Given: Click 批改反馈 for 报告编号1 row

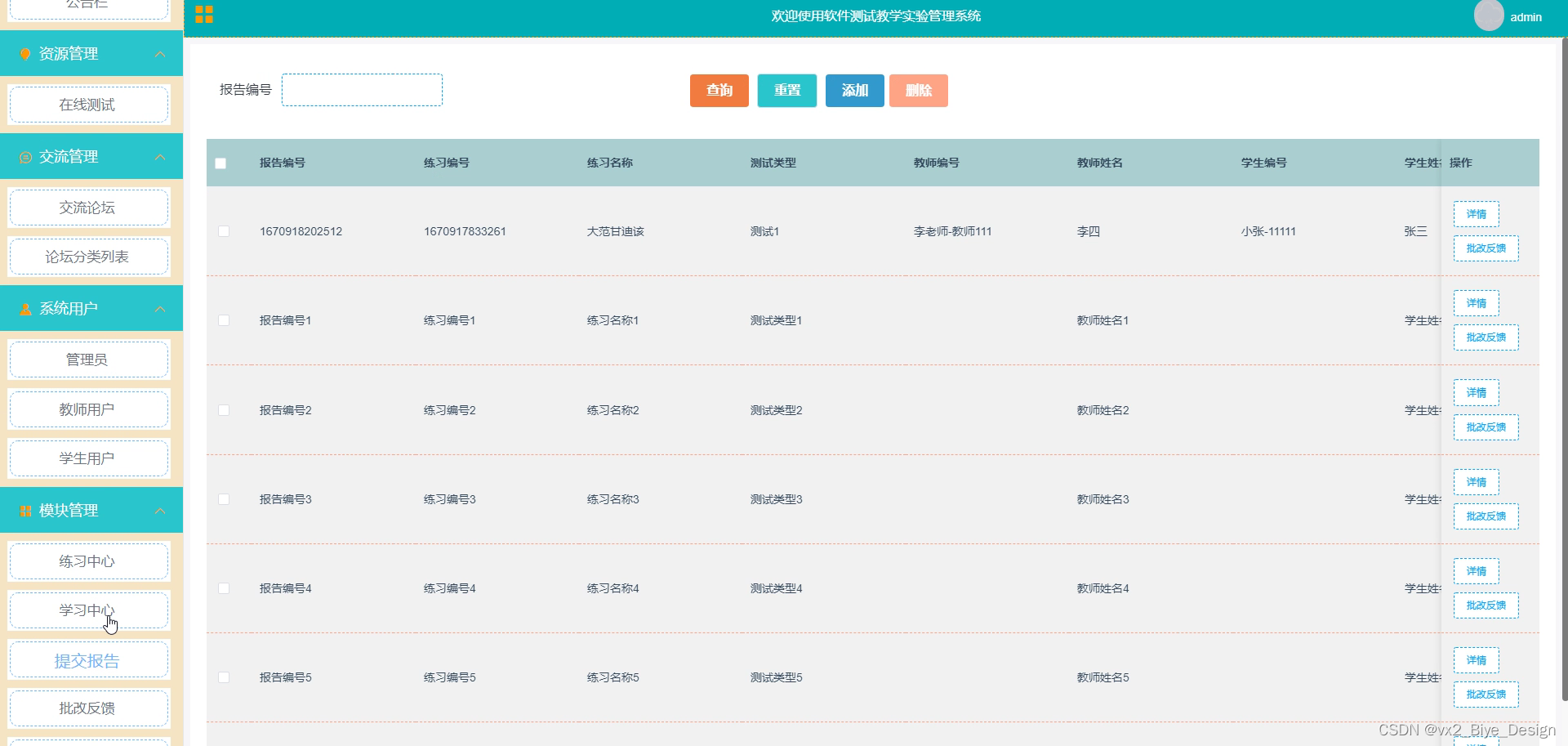Looking at the screenshot, I should tap(1486, 337).
